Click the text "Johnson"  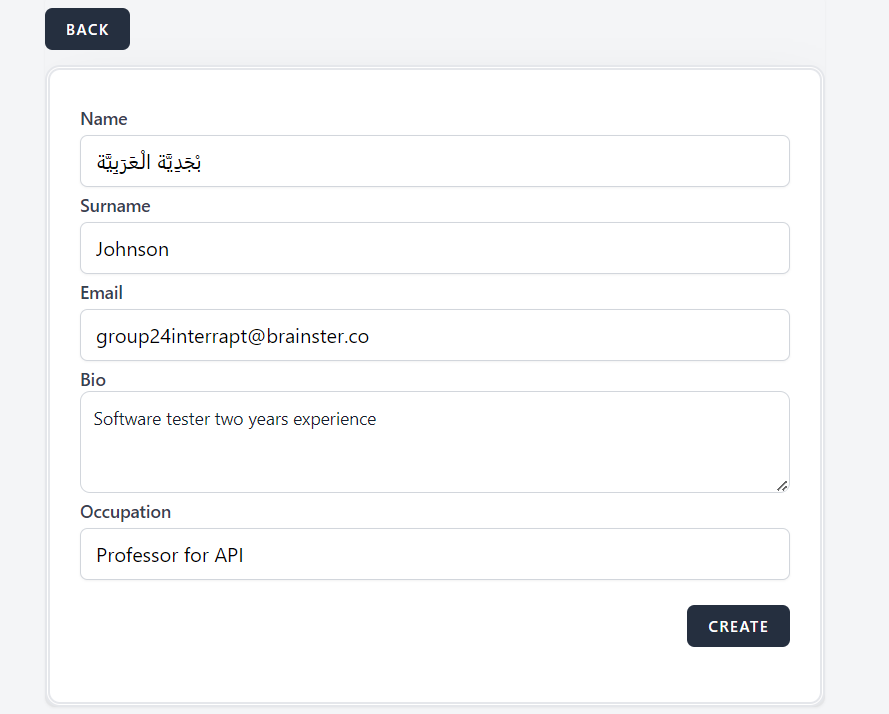(132, 249)
